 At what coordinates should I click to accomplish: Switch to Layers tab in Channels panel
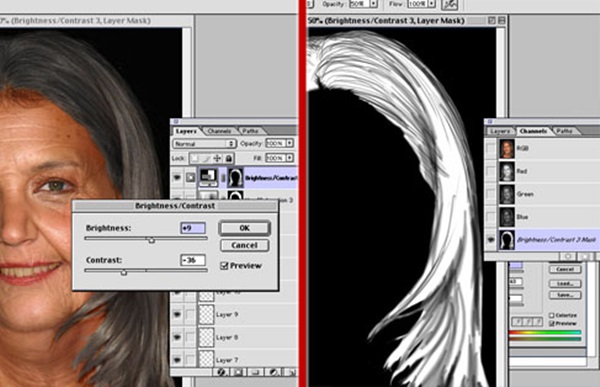click(500, 131)
